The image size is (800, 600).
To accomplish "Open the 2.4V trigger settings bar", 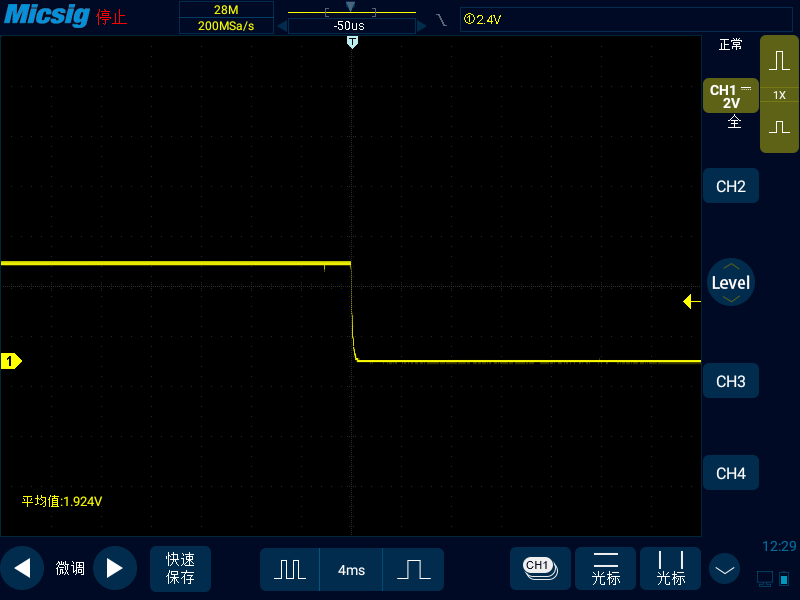I will (626, 19).
